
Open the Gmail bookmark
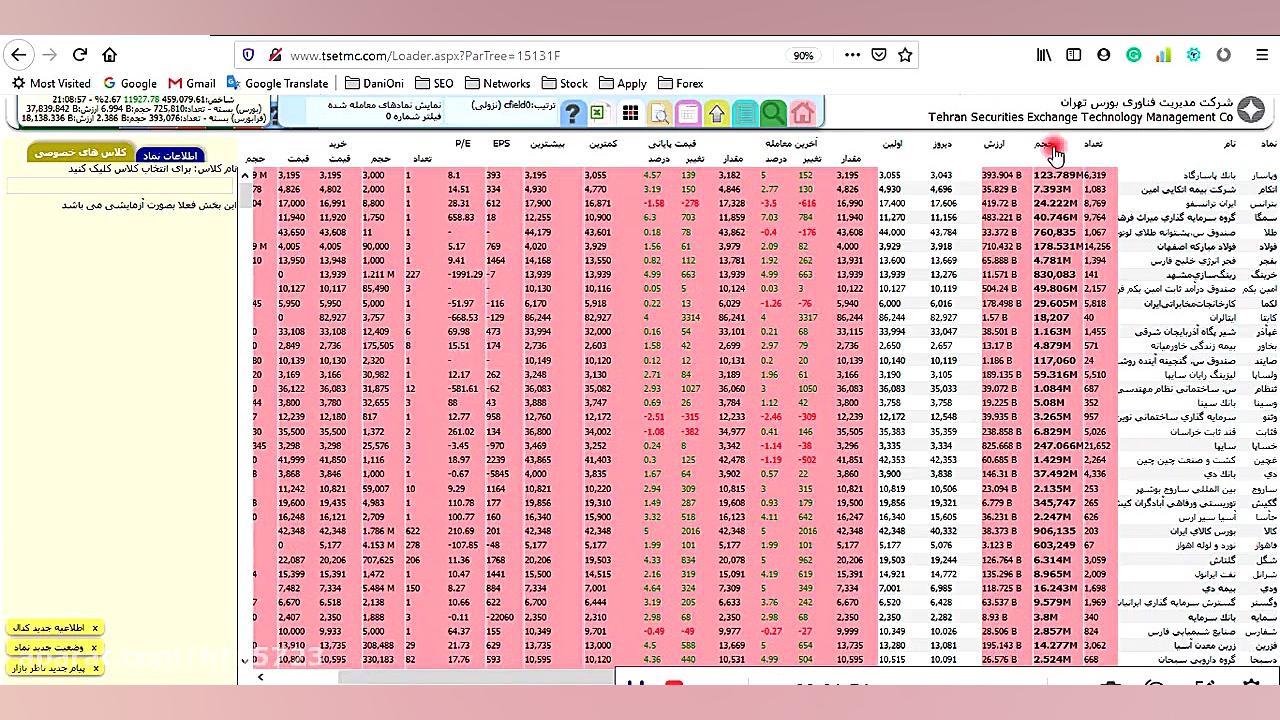[192, 84]
